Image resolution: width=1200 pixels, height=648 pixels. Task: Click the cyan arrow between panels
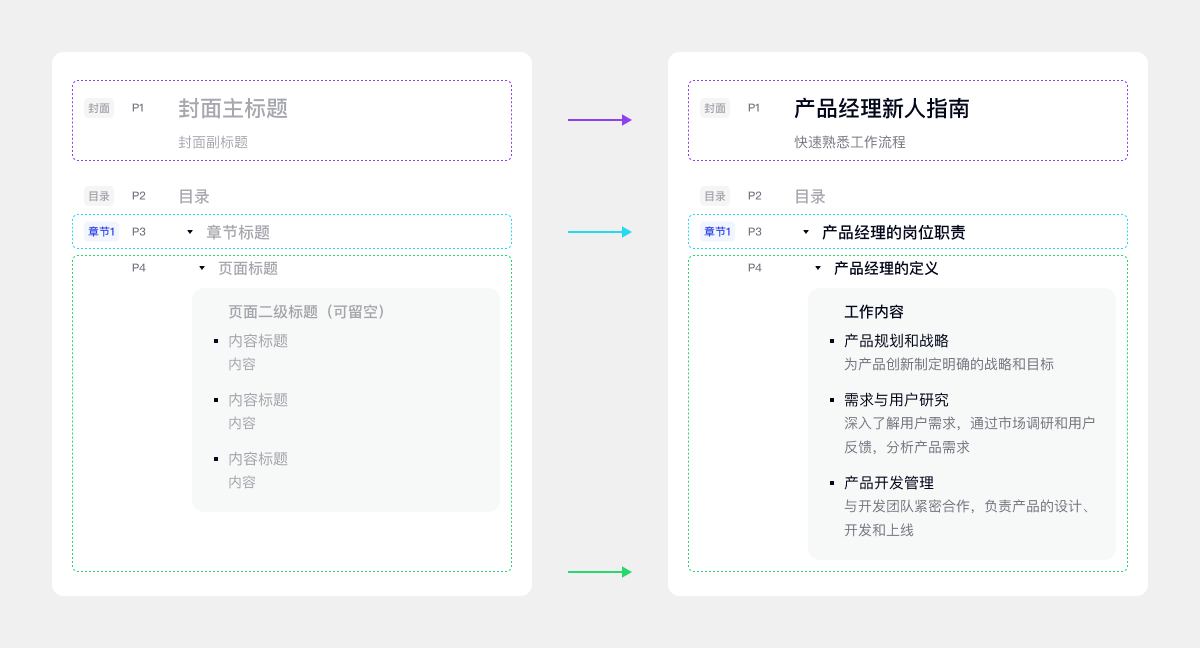coord(599,232)
